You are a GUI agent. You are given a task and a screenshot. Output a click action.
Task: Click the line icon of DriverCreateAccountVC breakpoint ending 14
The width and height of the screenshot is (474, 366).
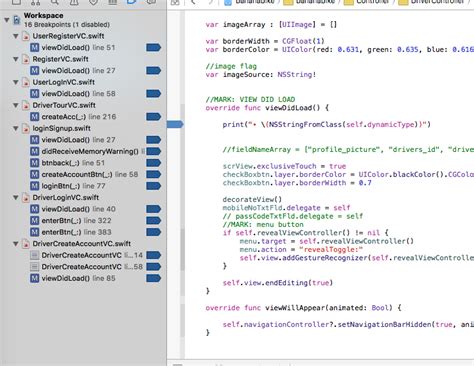tap(35, 255)
